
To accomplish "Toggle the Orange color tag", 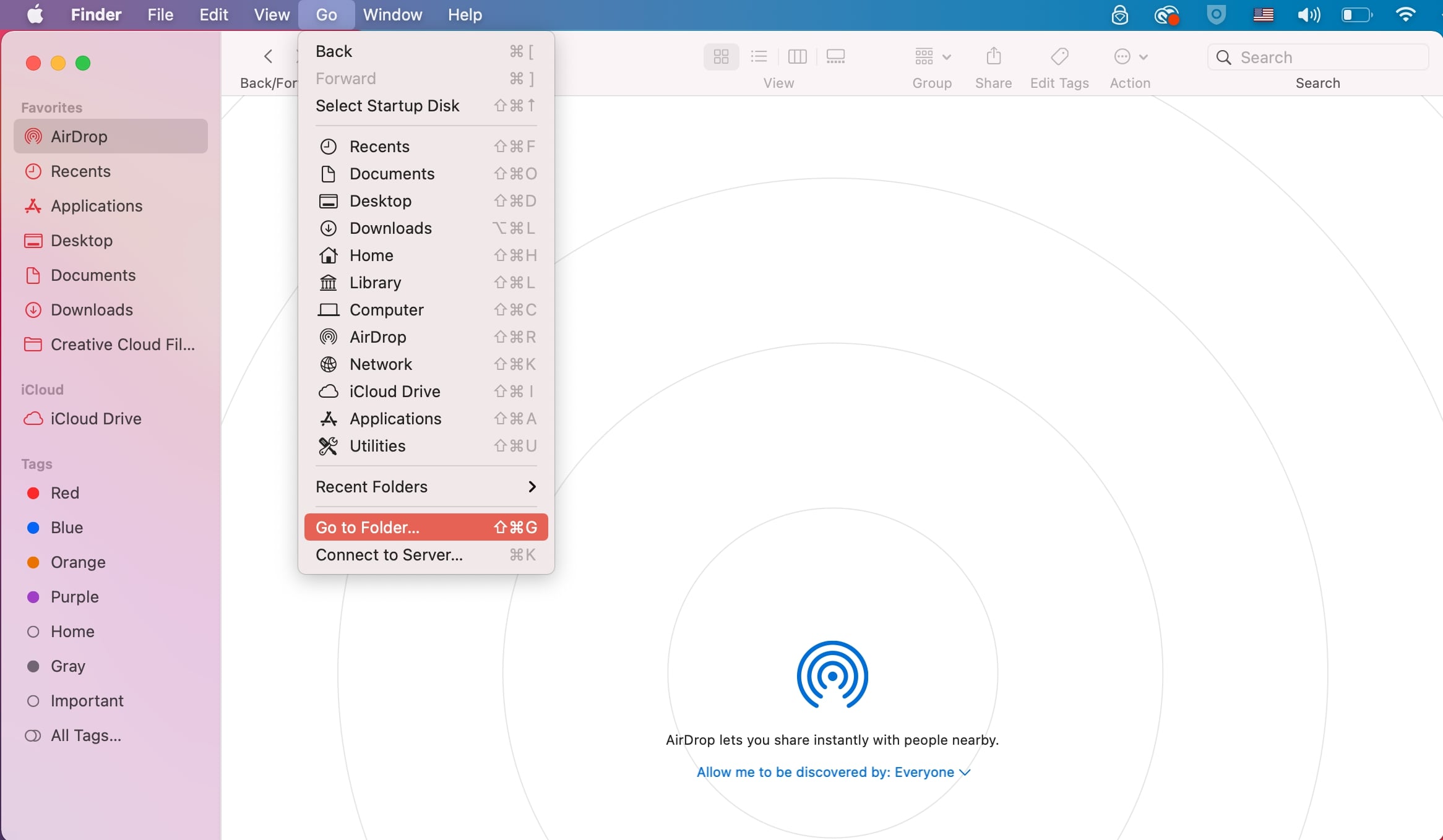I will [78, 562].
